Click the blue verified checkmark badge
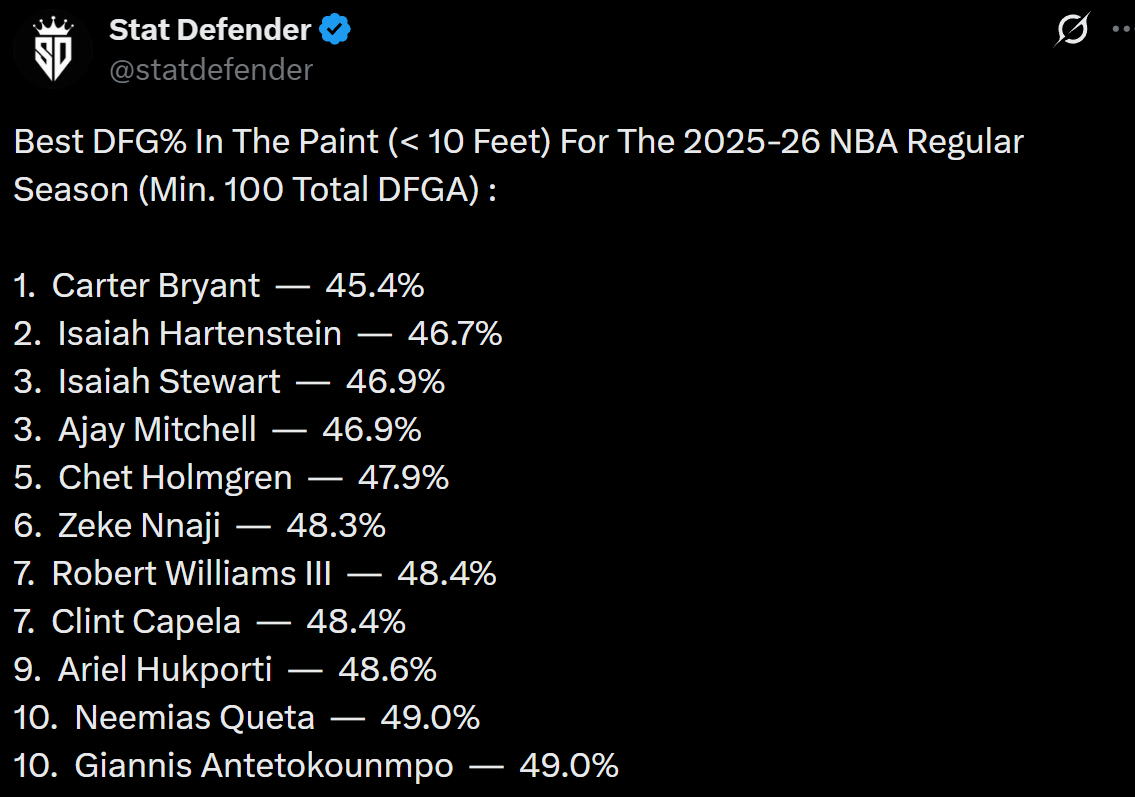 tap(335, 30)
